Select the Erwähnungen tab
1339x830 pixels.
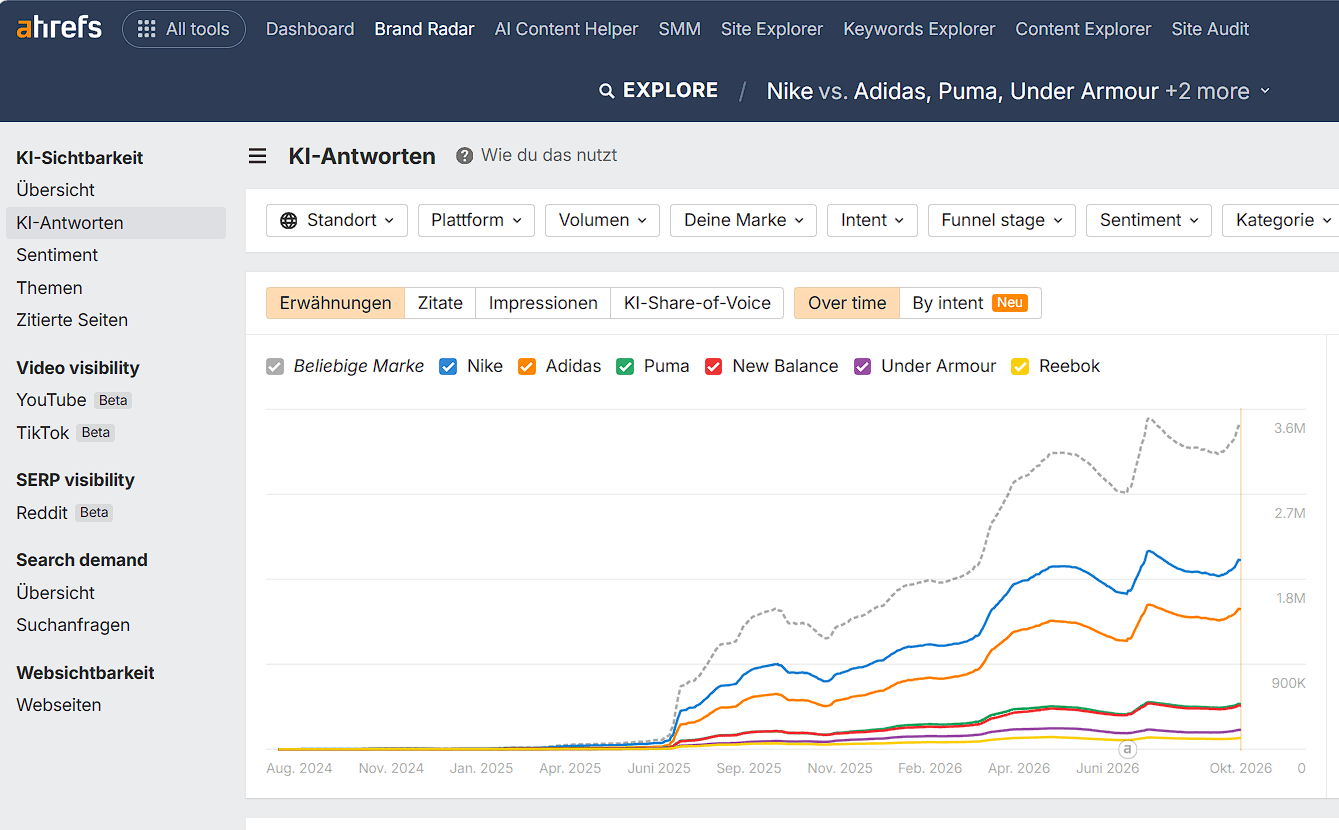(x=336, y=303)
